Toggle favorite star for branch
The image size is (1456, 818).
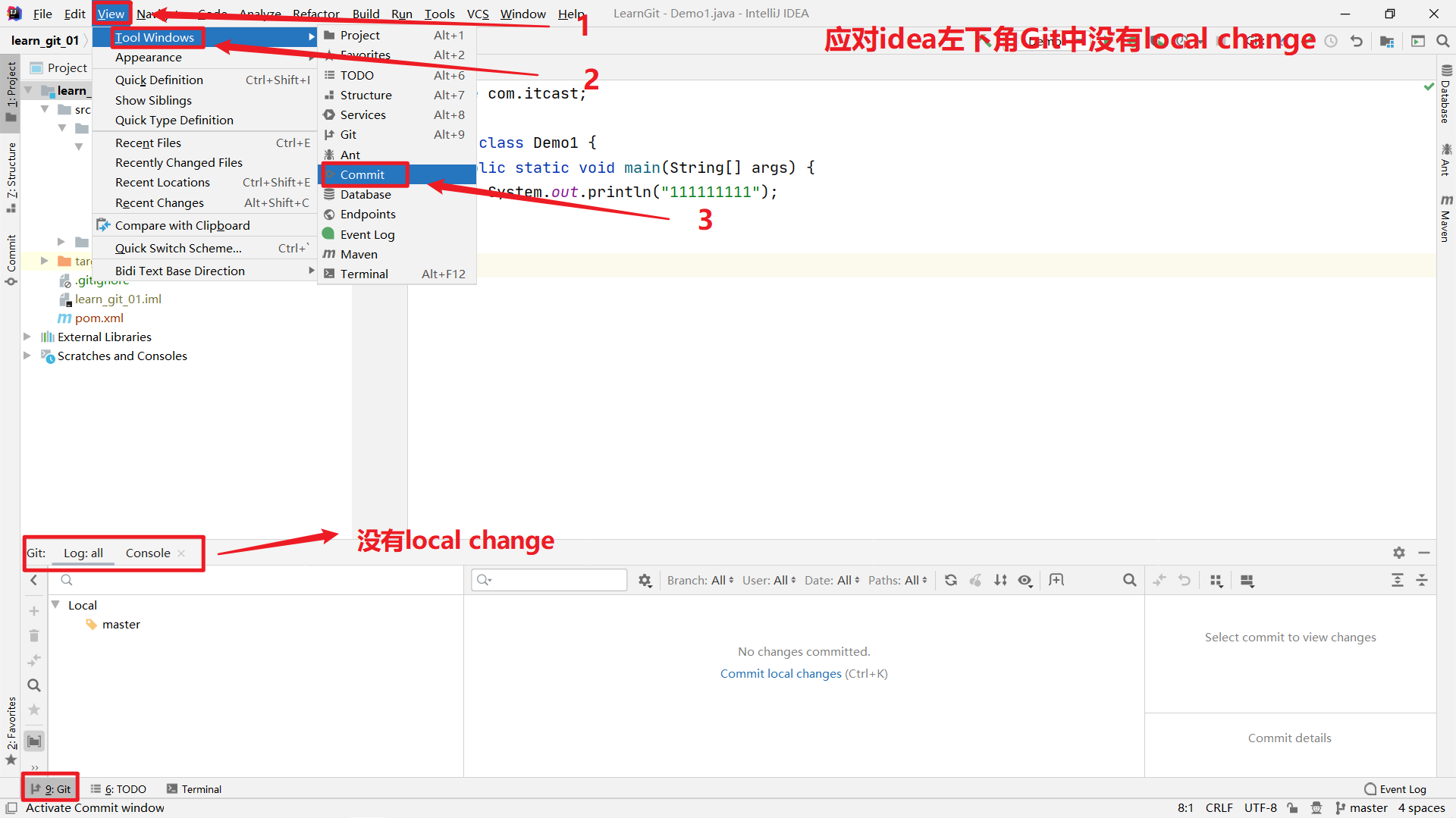(x=34, y=710)
